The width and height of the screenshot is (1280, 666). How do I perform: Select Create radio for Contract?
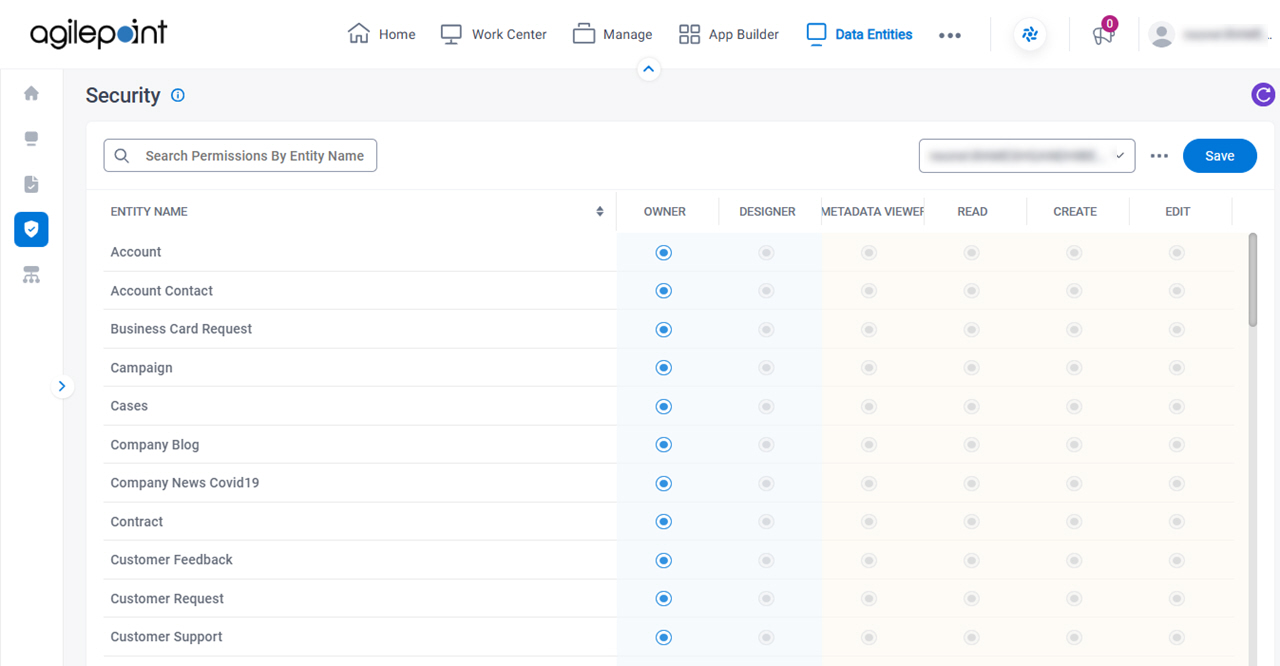[x=1074, y=522]
